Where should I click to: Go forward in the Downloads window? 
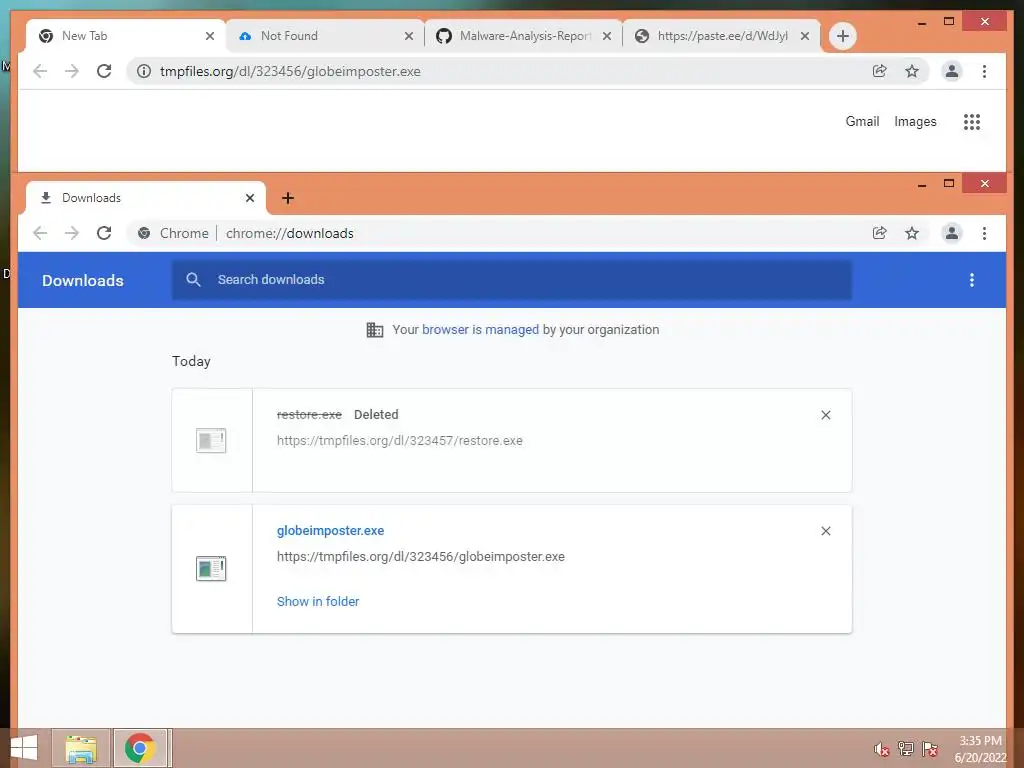(72, 233)
